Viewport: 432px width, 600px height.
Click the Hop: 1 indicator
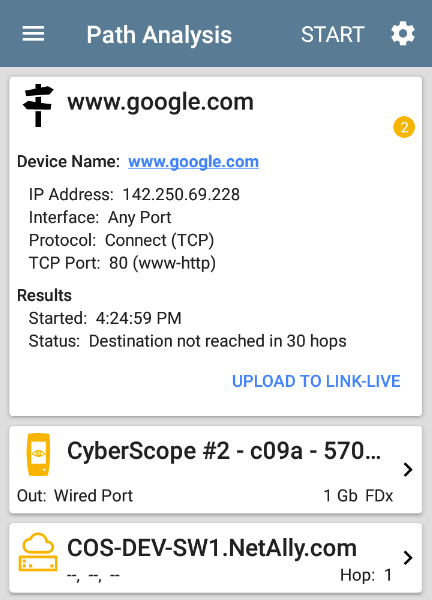(x=366, y=575)
